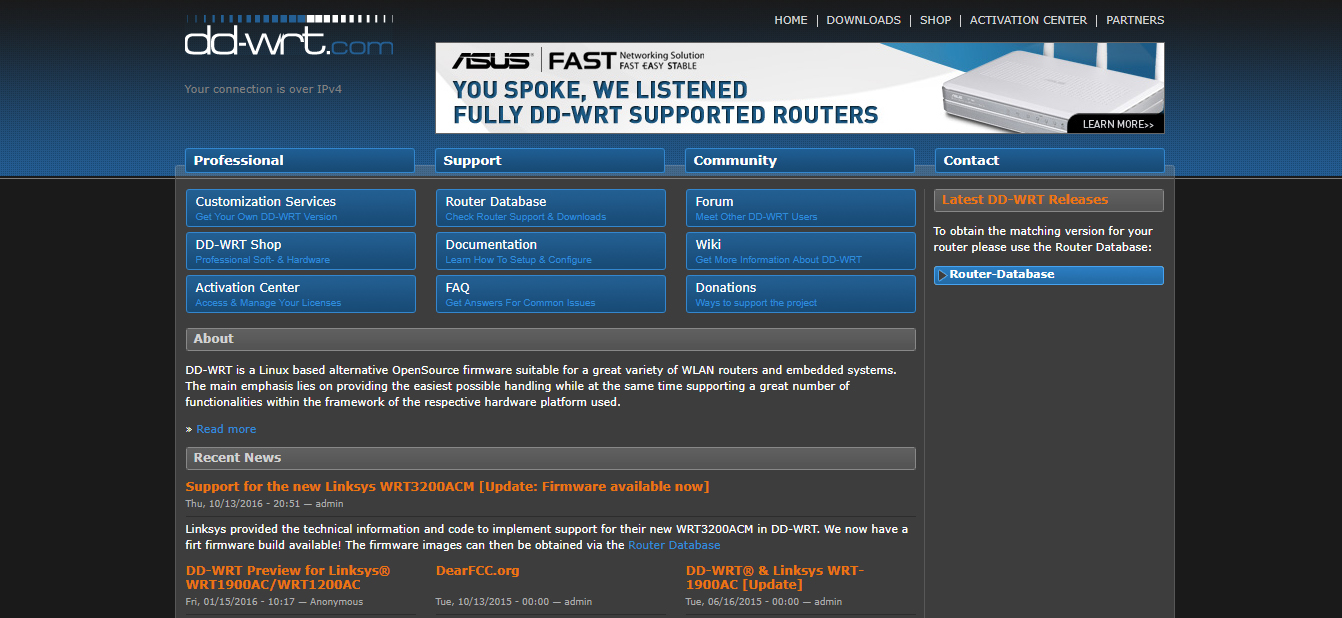This screenshot has height=618, width=1342.
Task: Open the DOWNLOADS menu item
Action: coord(863,20)
